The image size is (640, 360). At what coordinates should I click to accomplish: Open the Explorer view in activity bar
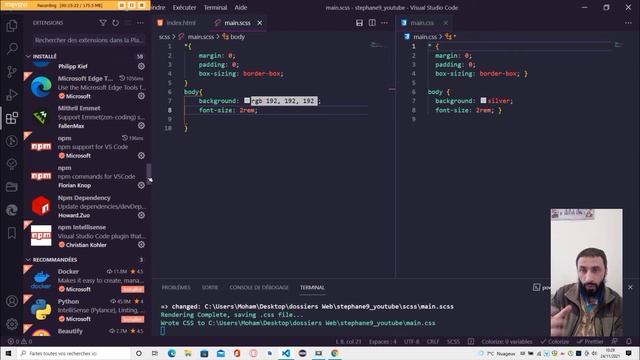pos(12,26)
